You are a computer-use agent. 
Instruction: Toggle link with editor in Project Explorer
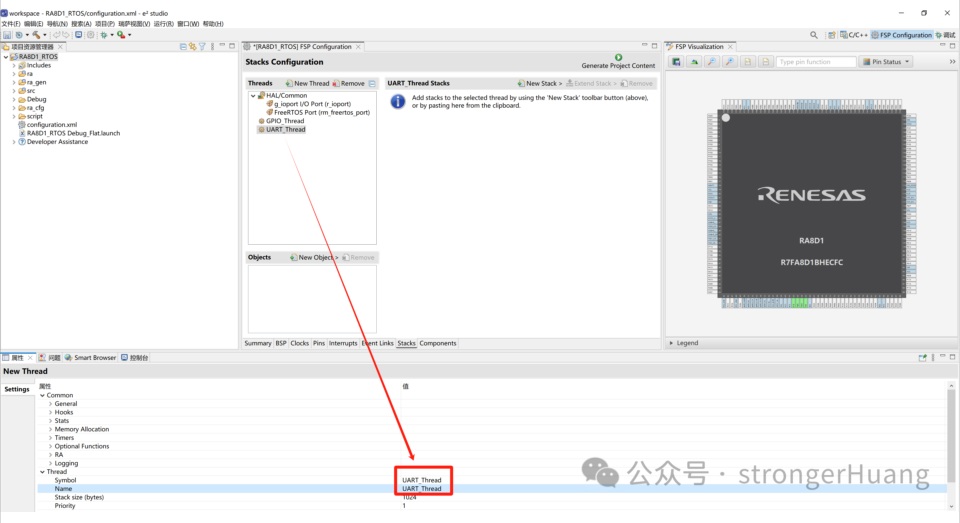(192, 47)
